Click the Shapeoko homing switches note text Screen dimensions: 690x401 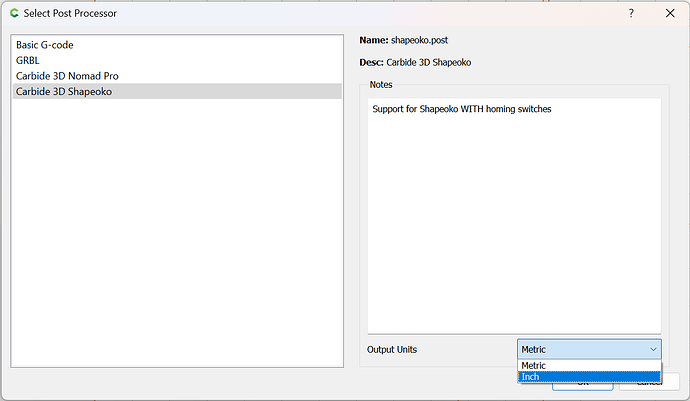[x=462, y=109]
